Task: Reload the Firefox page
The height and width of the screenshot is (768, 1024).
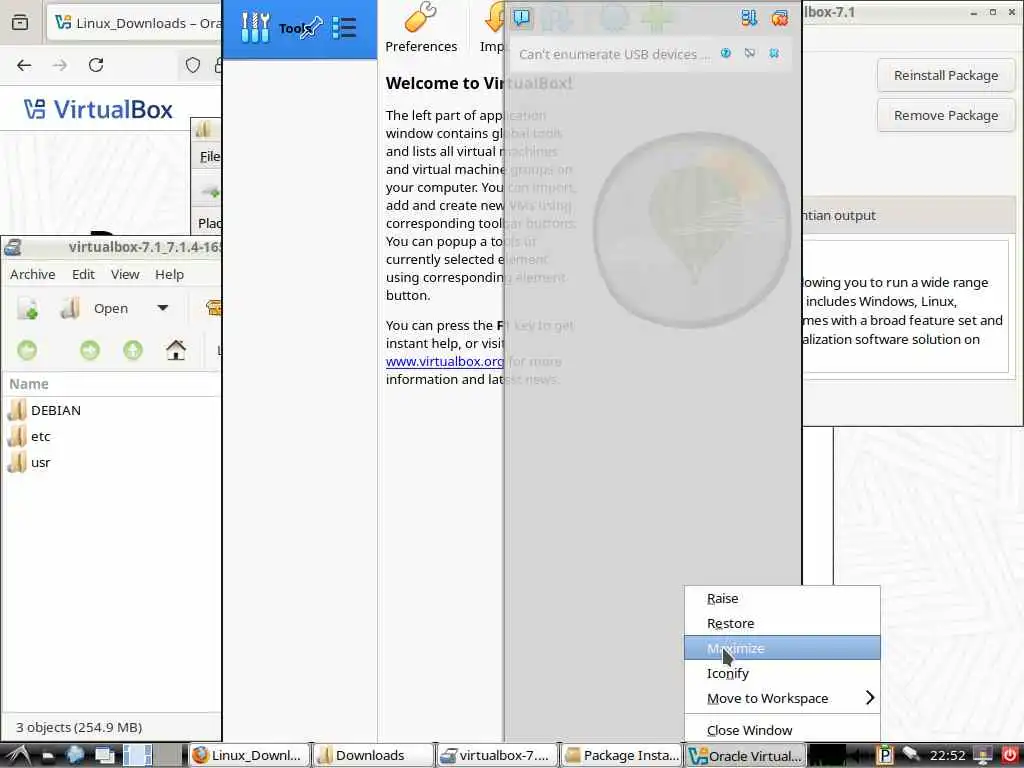Action: 96,65
